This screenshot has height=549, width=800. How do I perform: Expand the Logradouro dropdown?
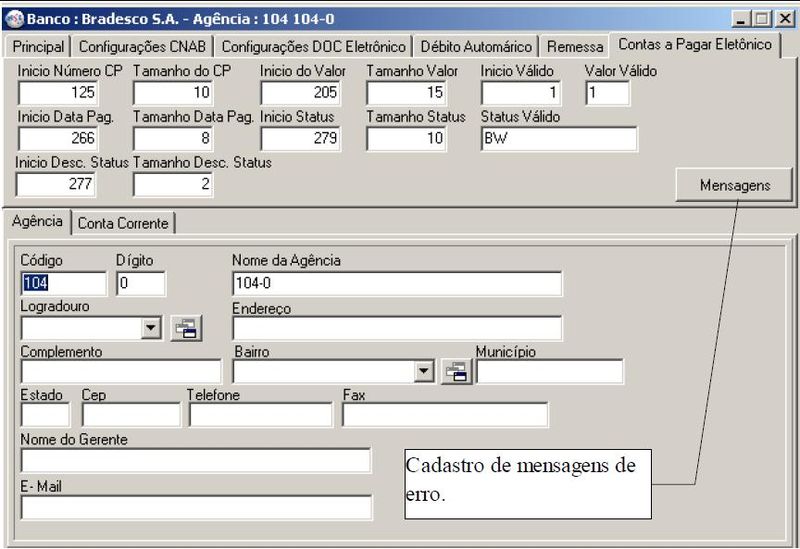pyautogui.click(x=151, y=328)
